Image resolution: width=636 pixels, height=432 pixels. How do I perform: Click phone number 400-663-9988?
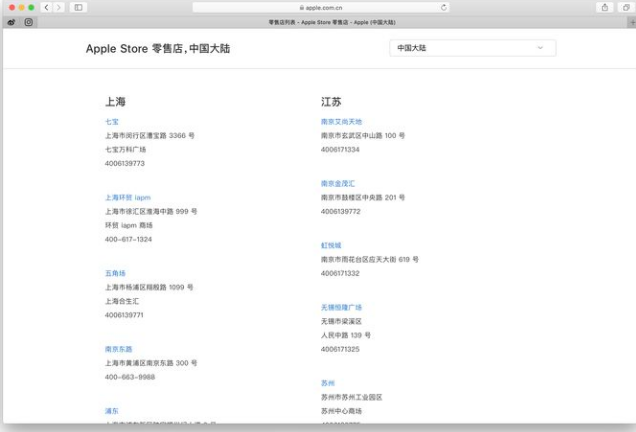pos(130,377)
